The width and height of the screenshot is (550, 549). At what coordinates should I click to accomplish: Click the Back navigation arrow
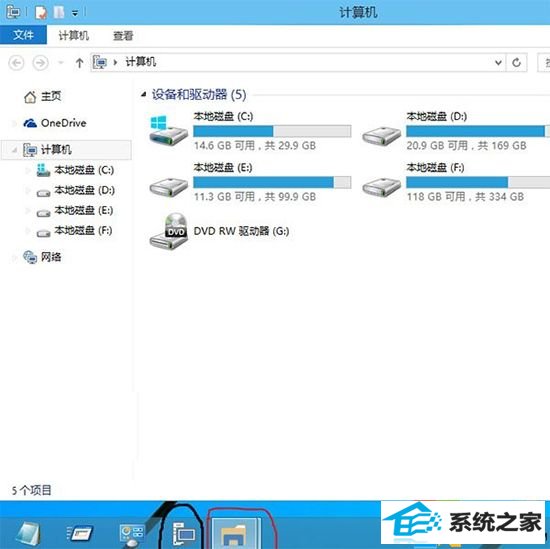(16, 63)
